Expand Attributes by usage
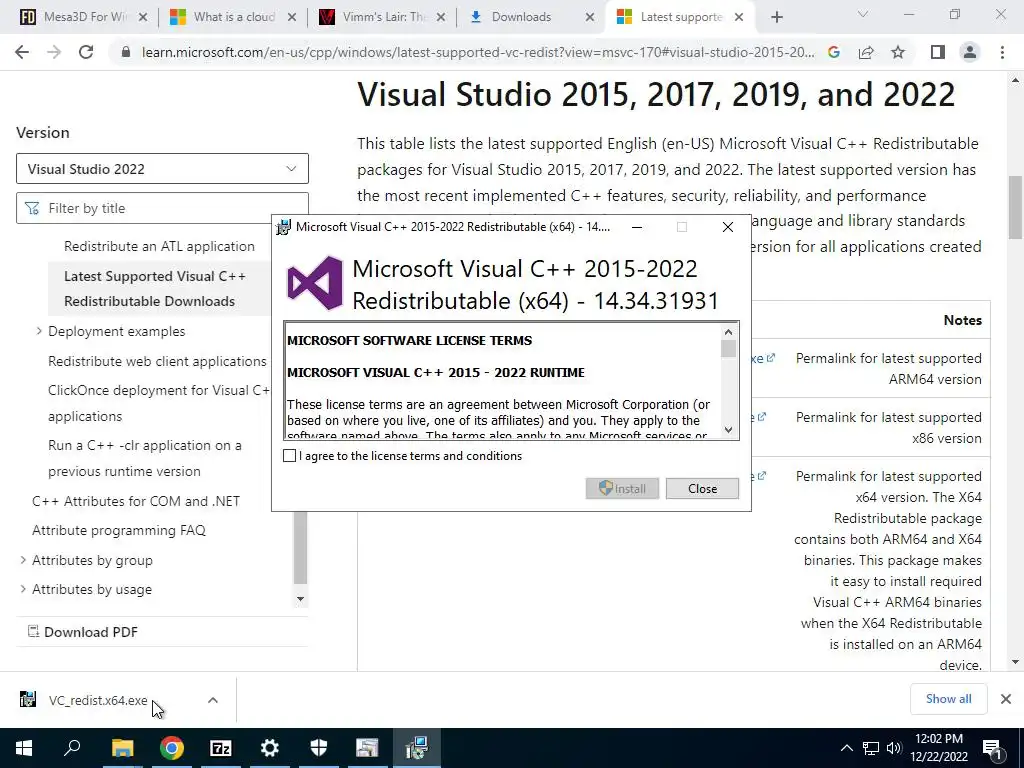 pos(23,589)
